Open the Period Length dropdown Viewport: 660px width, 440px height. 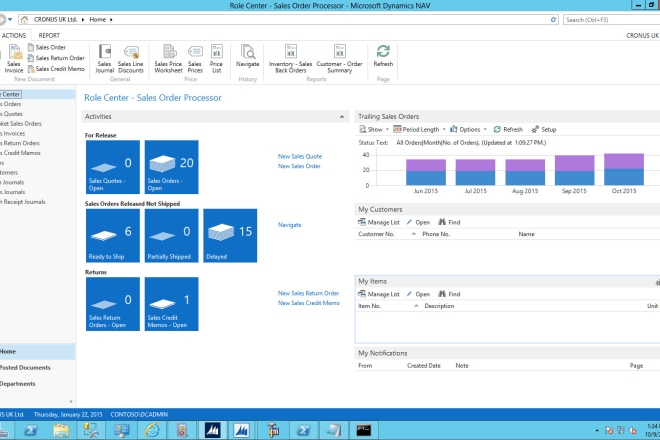tap(419, 129)
